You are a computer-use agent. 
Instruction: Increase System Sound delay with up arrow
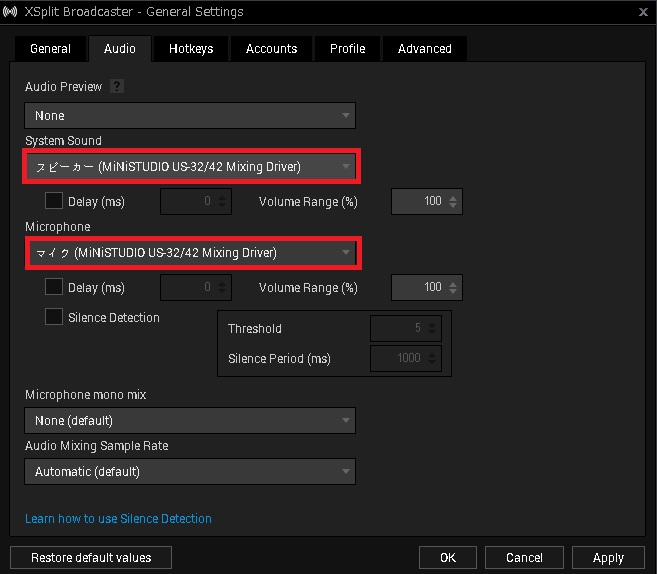point(222,198)
